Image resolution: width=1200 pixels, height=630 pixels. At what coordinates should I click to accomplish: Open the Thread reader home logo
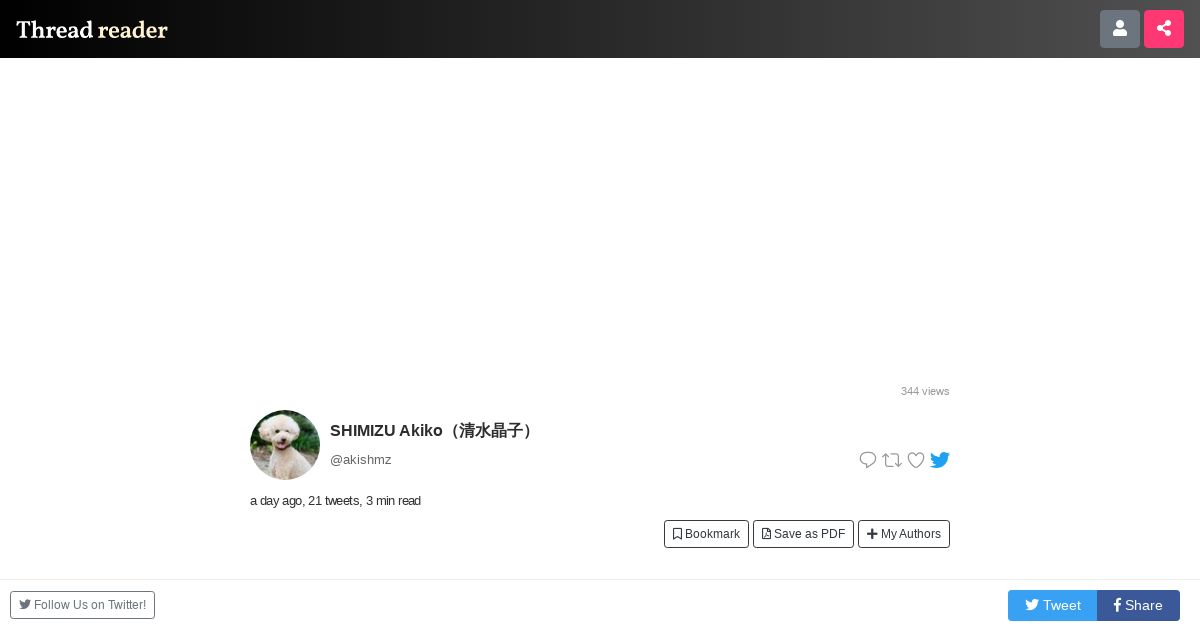point(92,29)
